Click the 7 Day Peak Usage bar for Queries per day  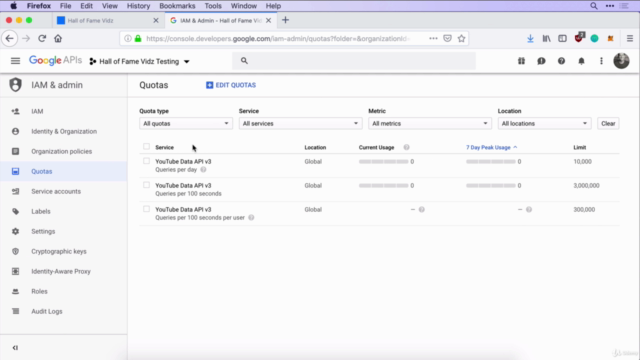[491, 162]
